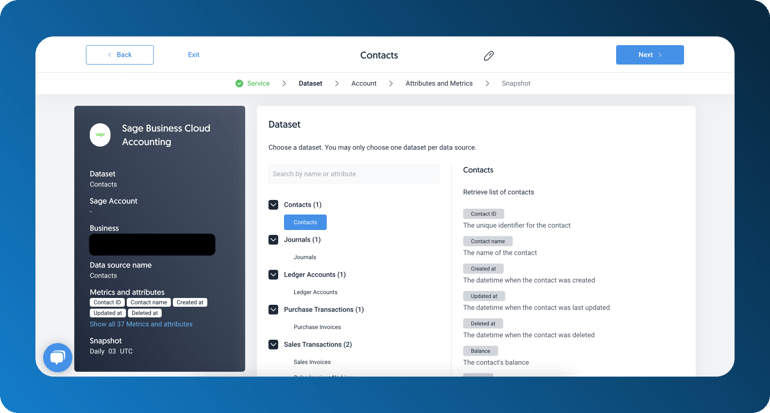This screenshot has height=413, width=770.
Task: Go to the Snapshot step
Action: point(516,83)
